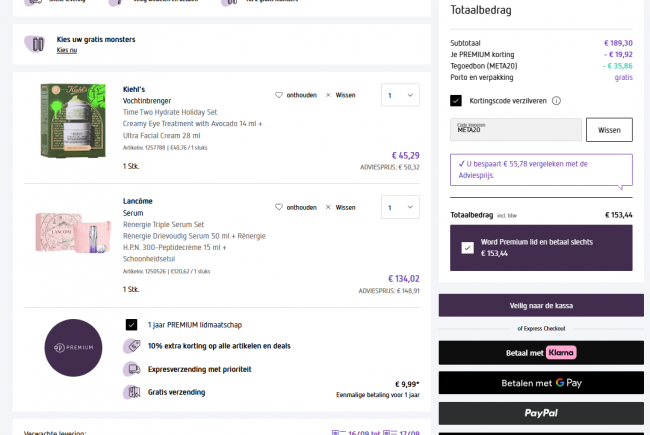Click Kiehl's brand name
650x435 pixels.
134,89
